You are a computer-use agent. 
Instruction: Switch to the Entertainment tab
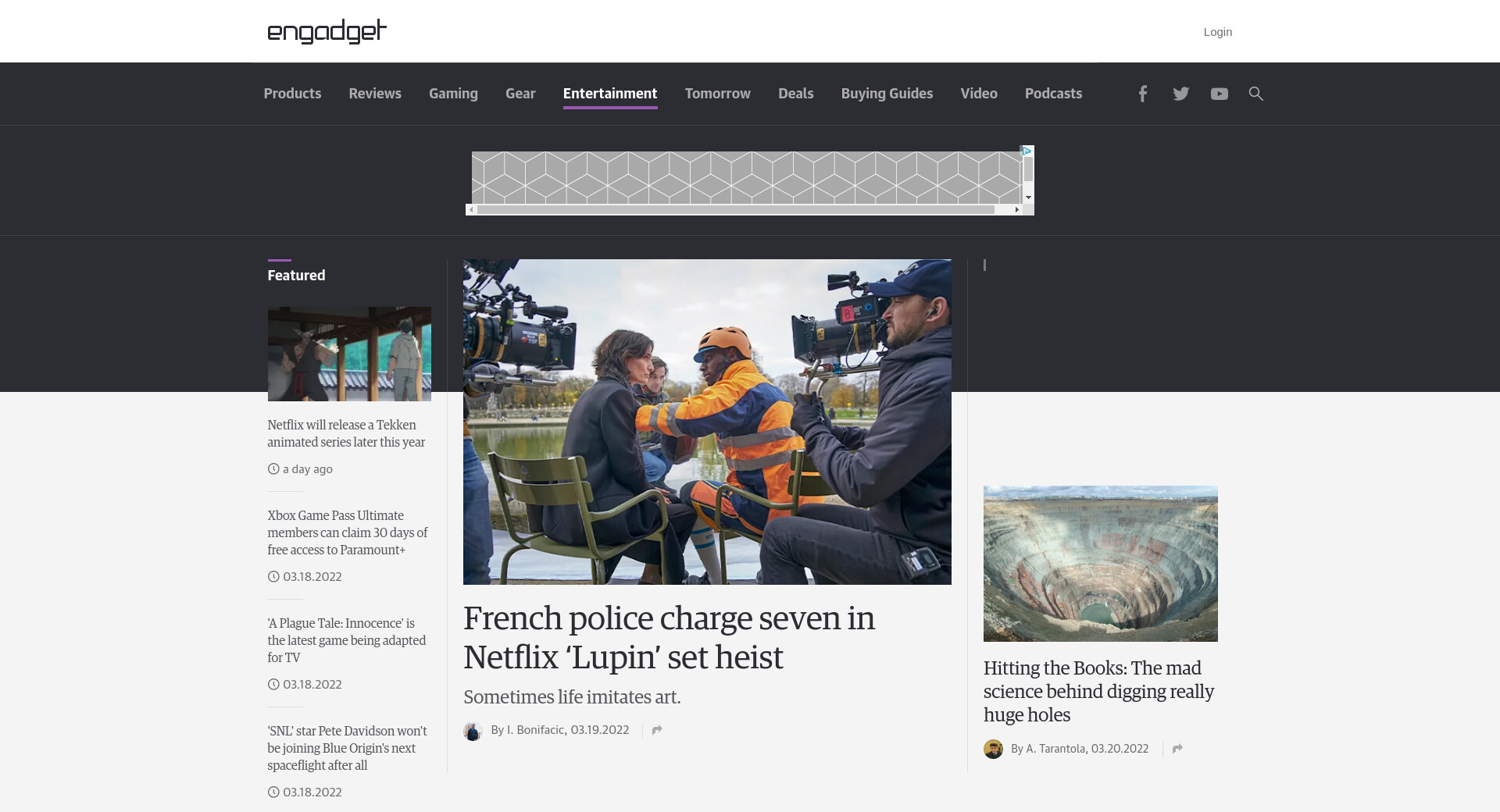[609, 94]
